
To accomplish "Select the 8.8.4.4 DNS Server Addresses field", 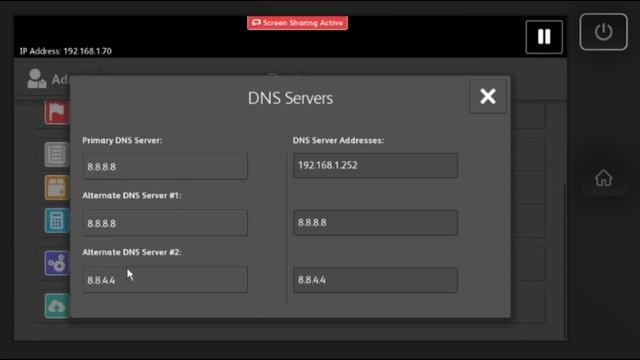I will 375,280.
